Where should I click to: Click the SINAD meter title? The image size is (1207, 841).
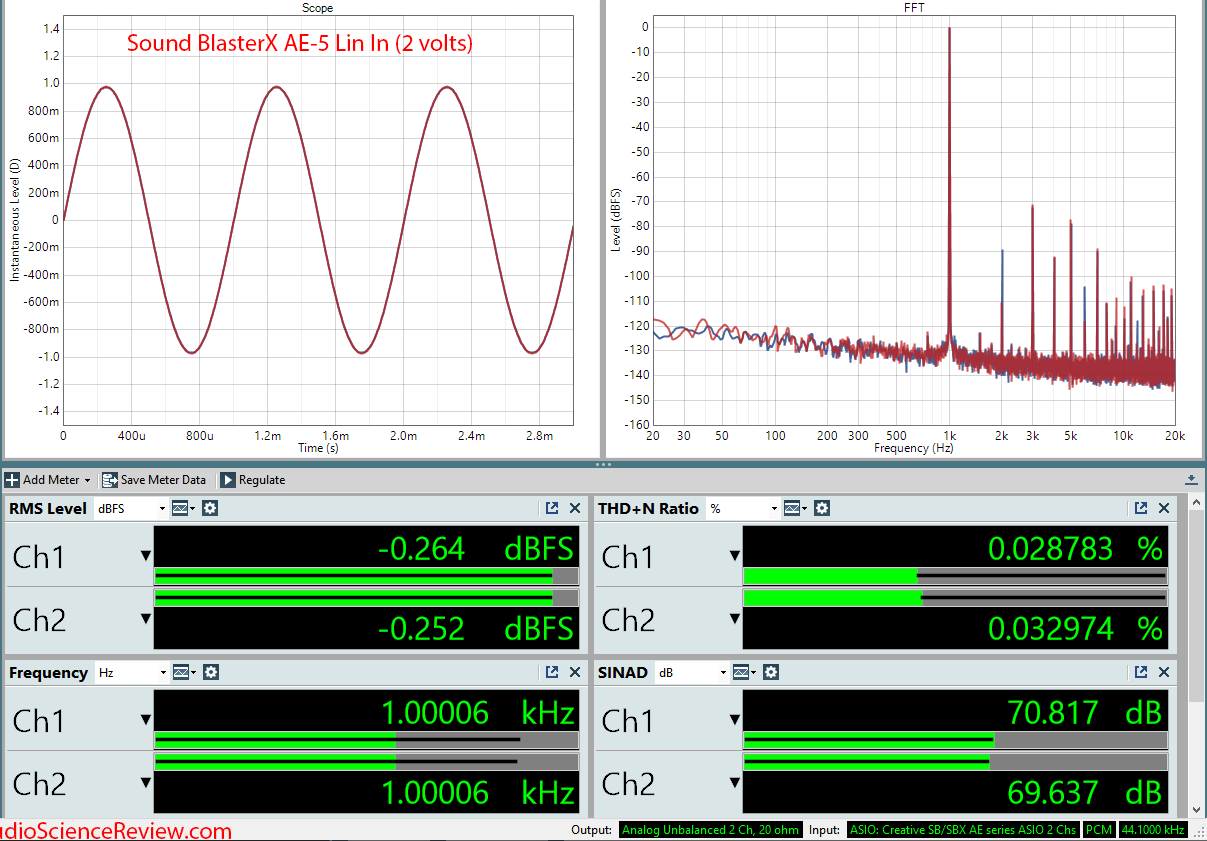(x=623, y=673)
